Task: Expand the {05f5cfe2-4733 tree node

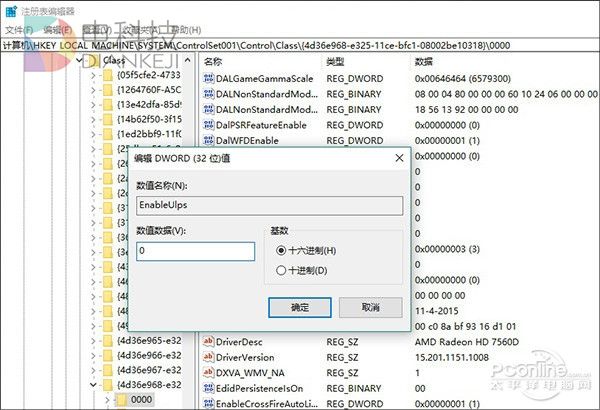Action: (x=93, y=75)
